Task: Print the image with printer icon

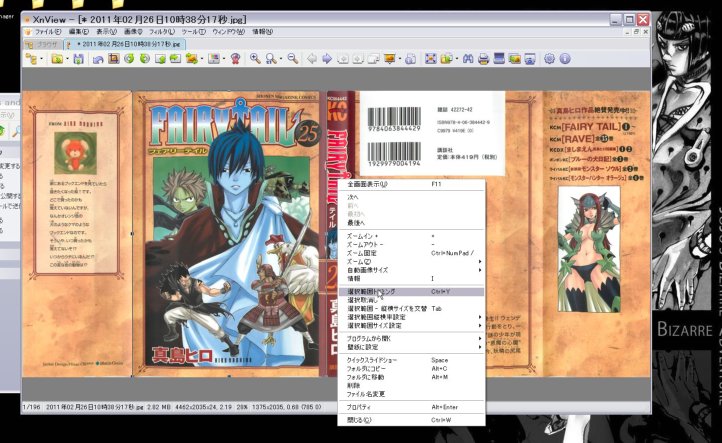Action: coord(483,58)
